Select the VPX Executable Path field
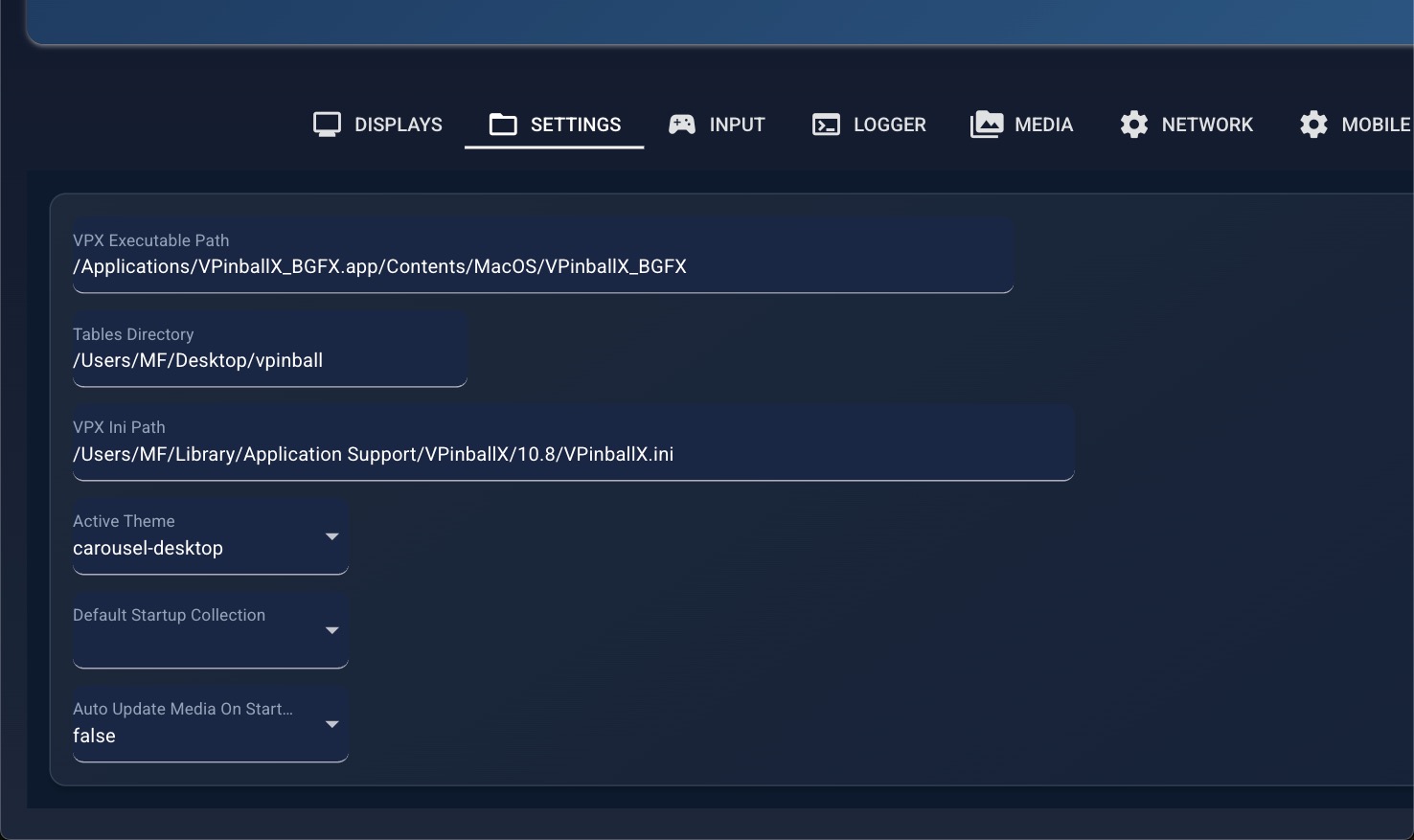1414x840 pixels. (542, 266)
